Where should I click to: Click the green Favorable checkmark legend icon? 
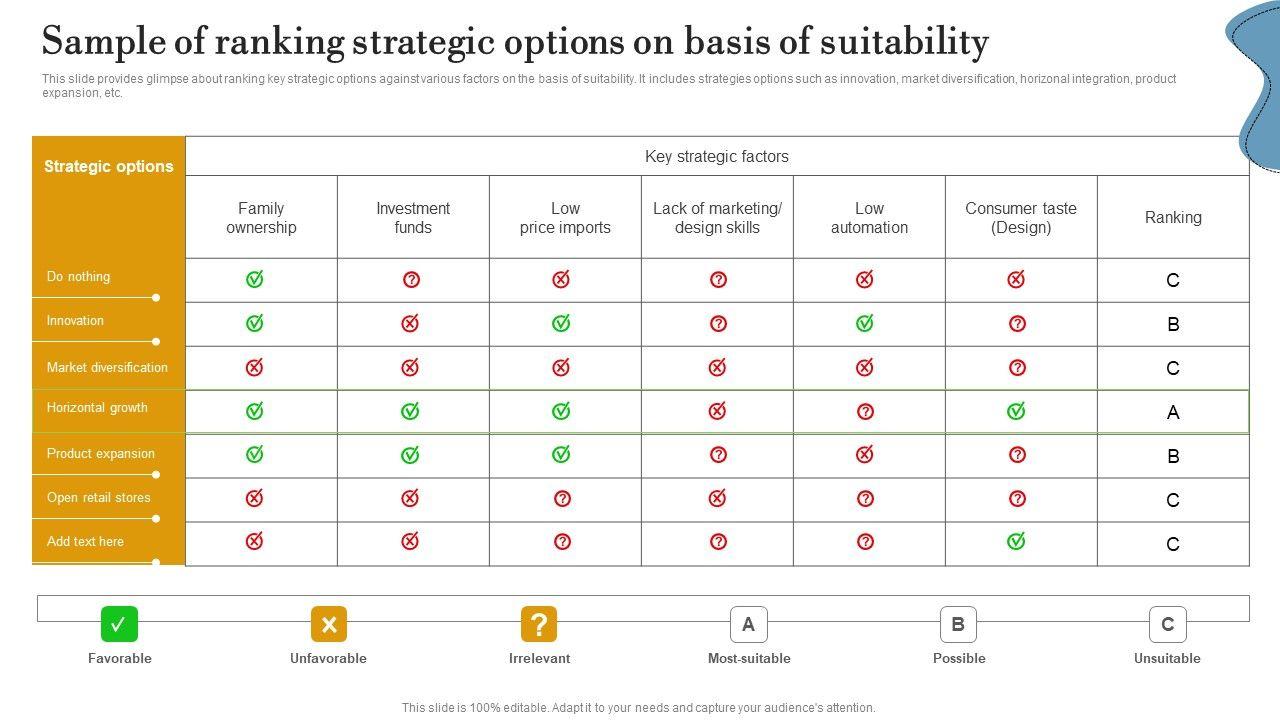tap(119, 624)
